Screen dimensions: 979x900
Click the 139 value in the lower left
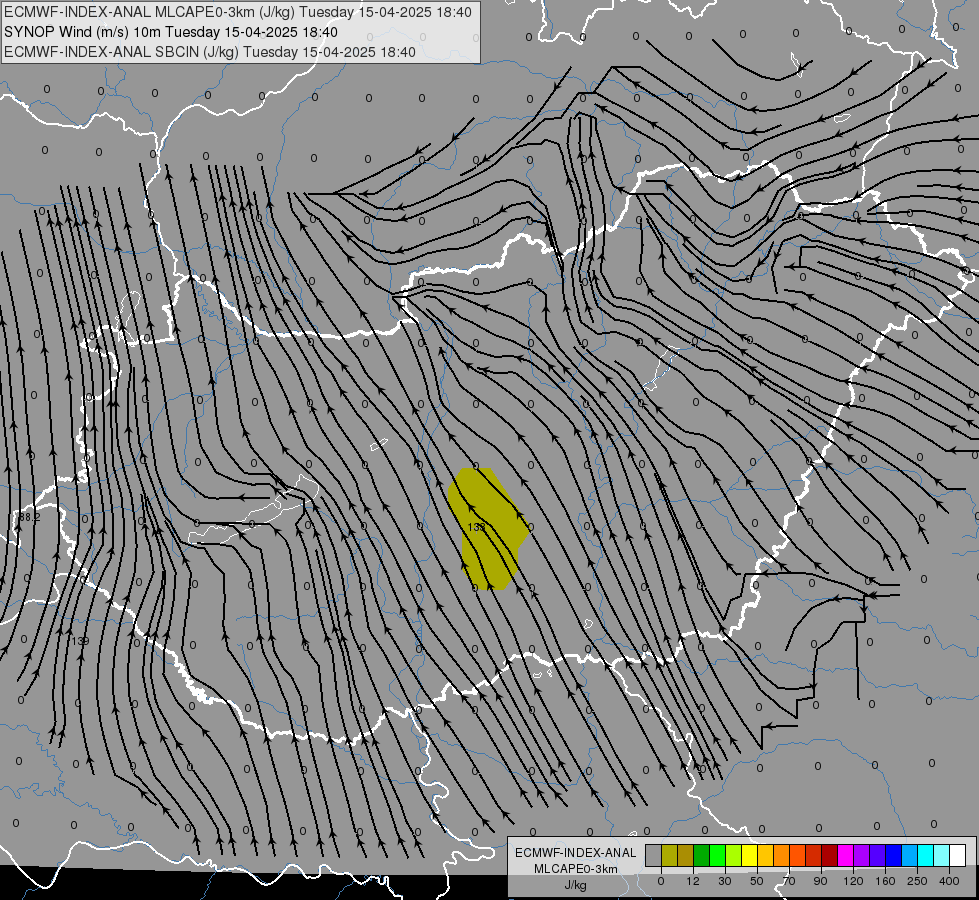(x=80, y=641)
